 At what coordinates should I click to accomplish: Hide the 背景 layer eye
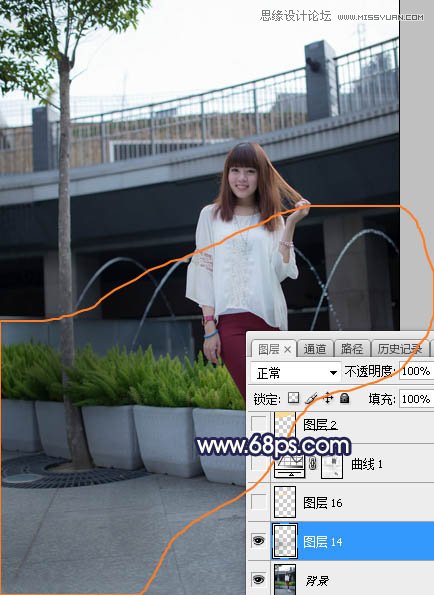click(x=259, y=579)
